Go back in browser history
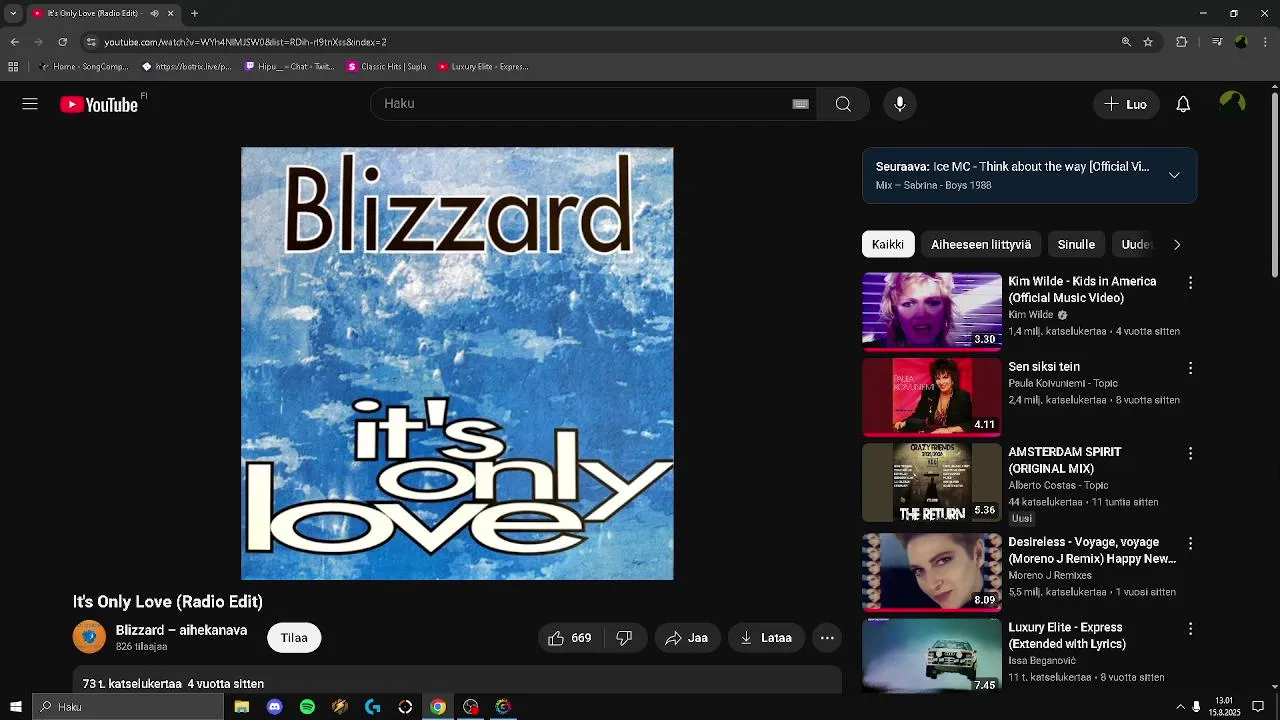 coord(14,42)
